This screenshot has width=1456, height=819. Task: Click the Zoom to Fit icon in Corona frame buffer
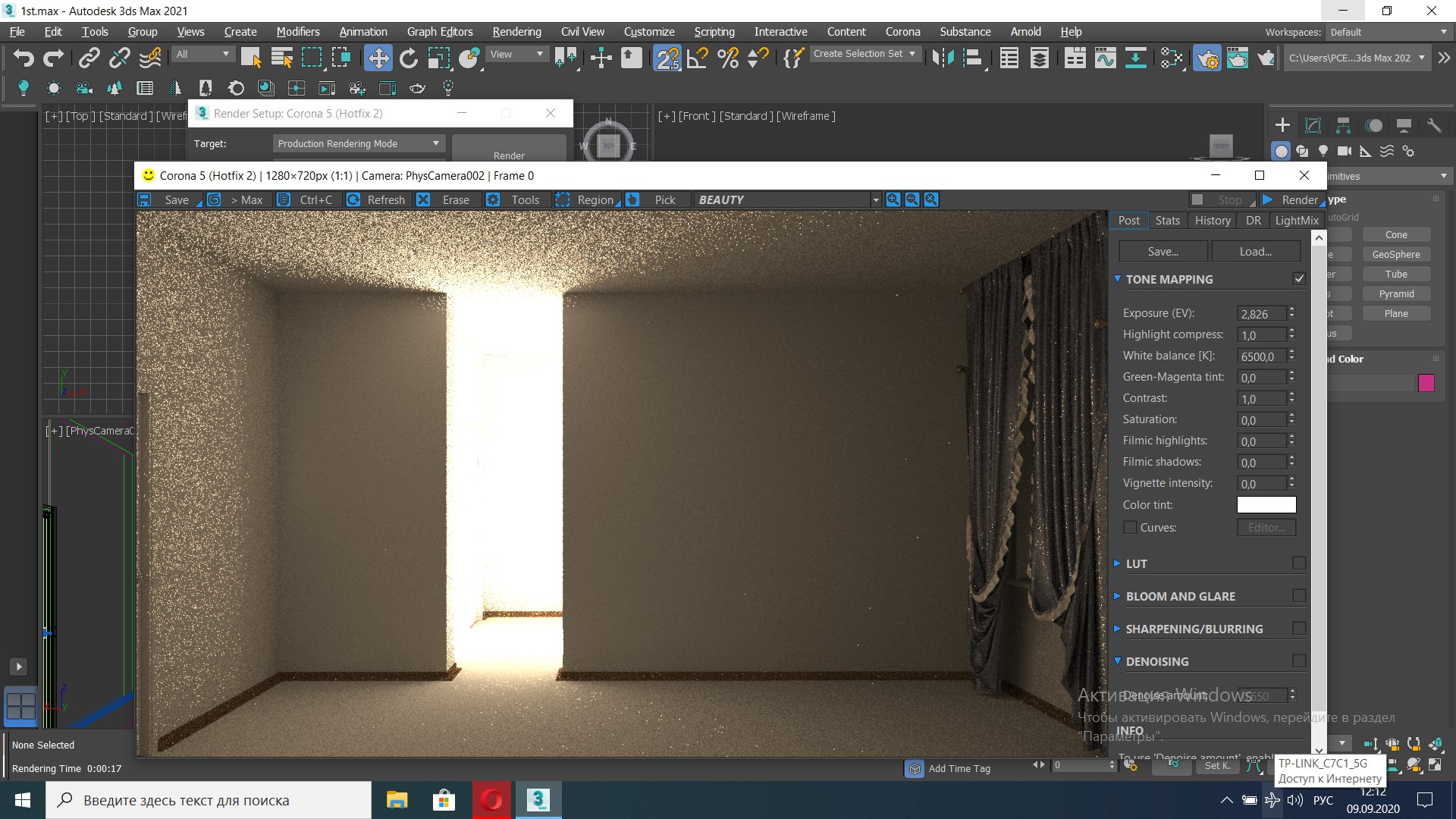(931, 199)
